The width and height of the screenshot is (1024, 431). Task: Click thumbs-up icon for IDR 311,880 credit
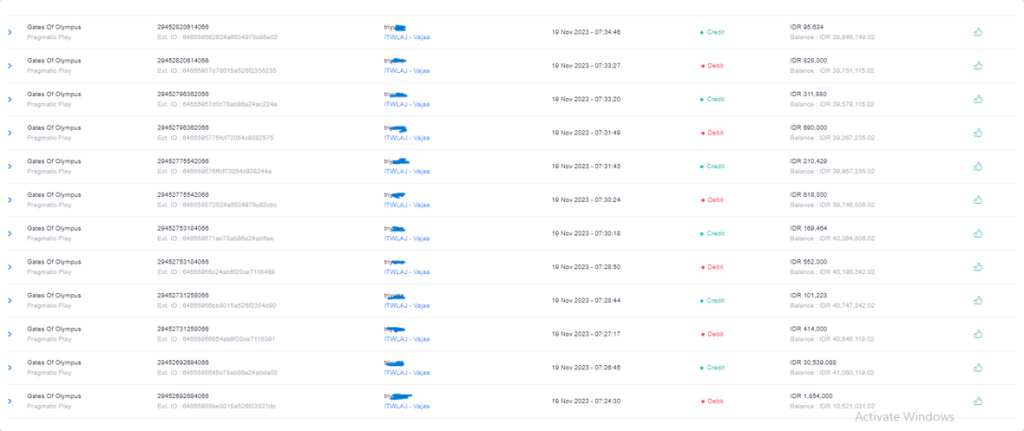[978, 99]
